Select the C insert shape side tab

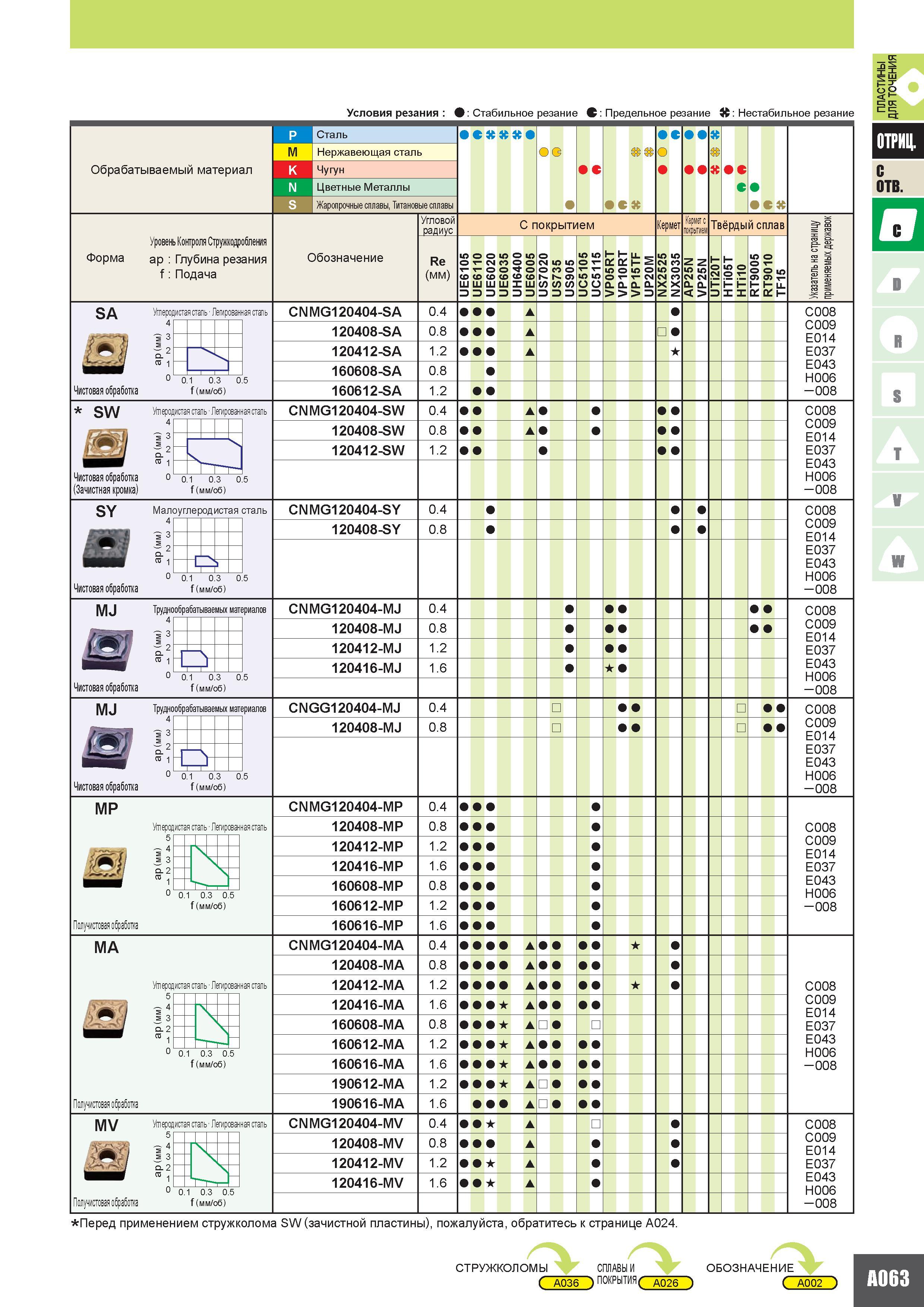point(897,225)
